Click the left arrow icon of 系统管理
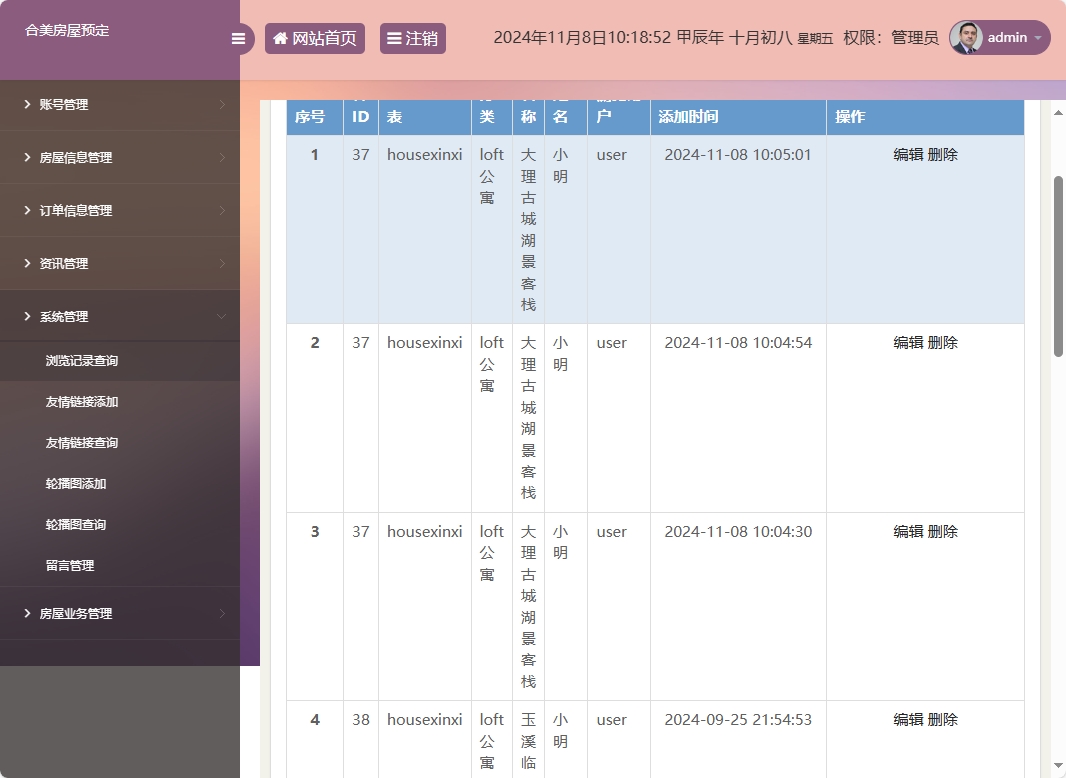This screenshot has height=778, width=1066. pos(27,316)
